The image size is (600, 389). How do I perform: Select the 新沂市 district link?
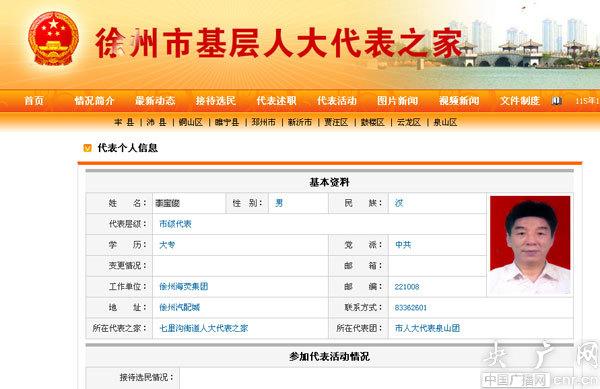[x=300, y=122]
